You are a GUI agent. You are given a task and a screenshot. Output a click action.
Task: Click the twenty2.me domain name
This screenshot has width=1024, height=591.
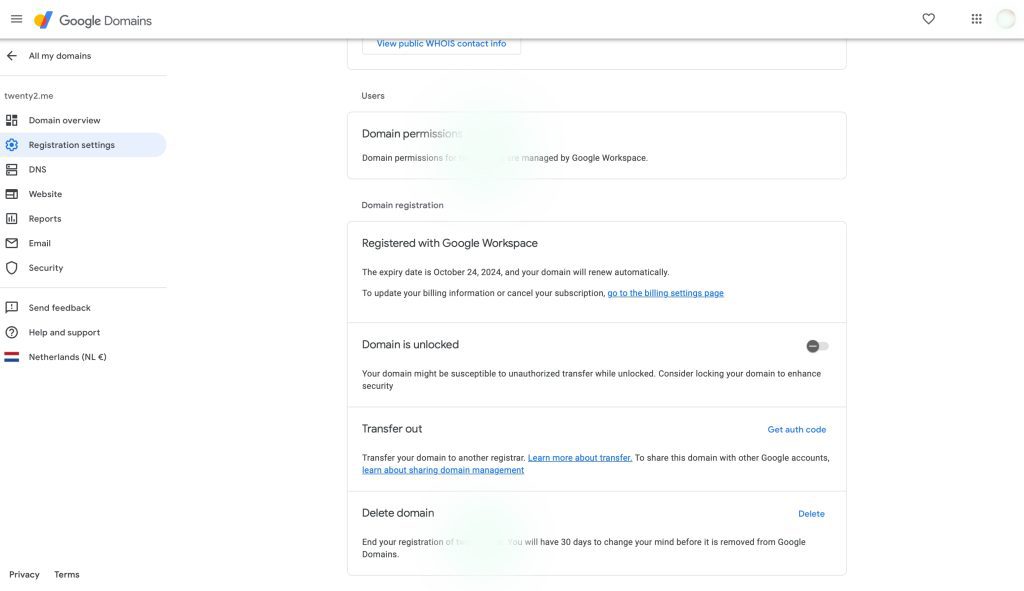coord(29,96)
